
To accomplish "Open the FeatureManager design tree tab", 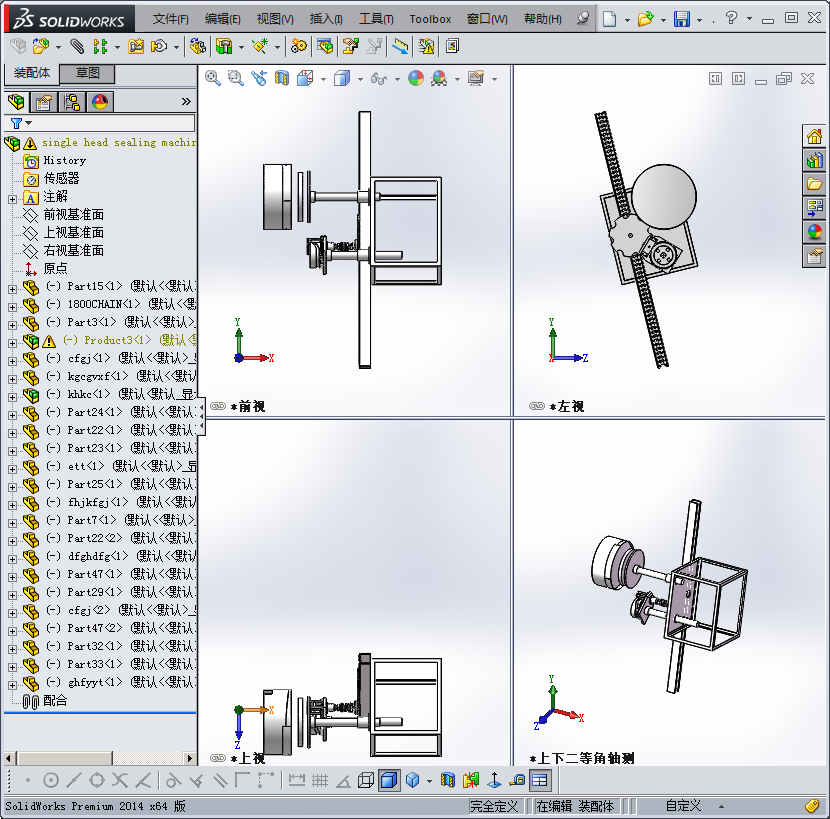I will point(16,101).
